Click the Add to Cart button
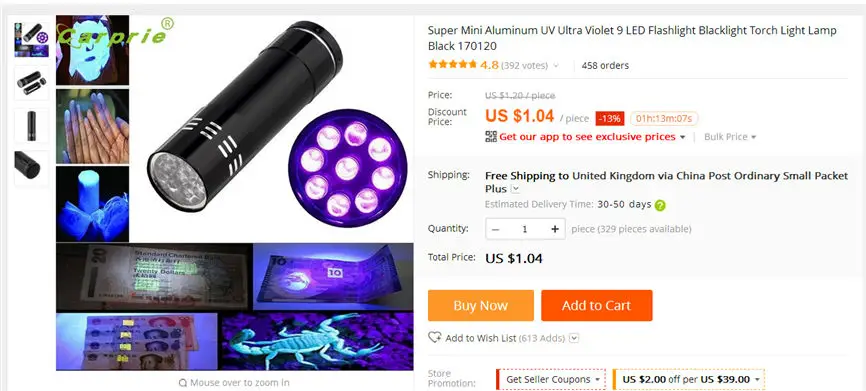 (596, 305)
